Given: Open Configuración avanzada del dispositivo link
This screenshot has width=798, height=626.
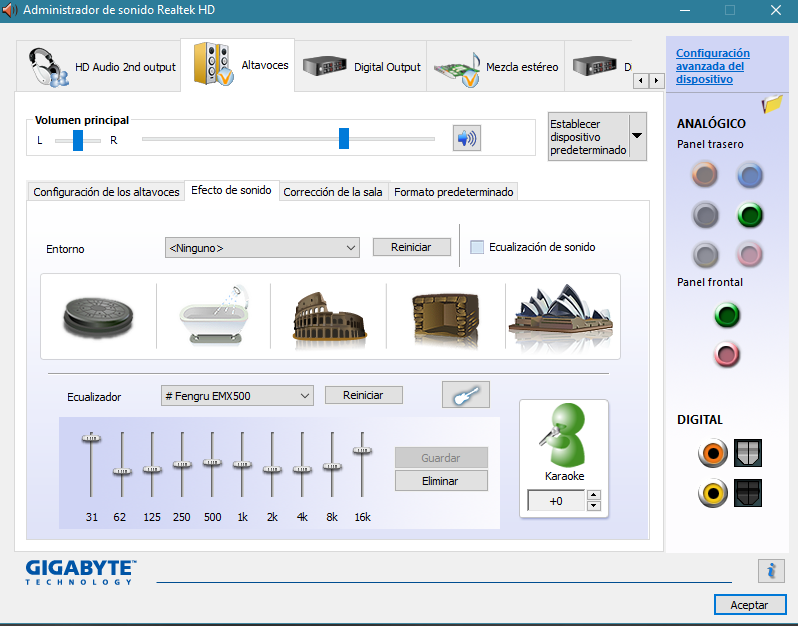Looking at the screenshot, I should click(712, 66).
